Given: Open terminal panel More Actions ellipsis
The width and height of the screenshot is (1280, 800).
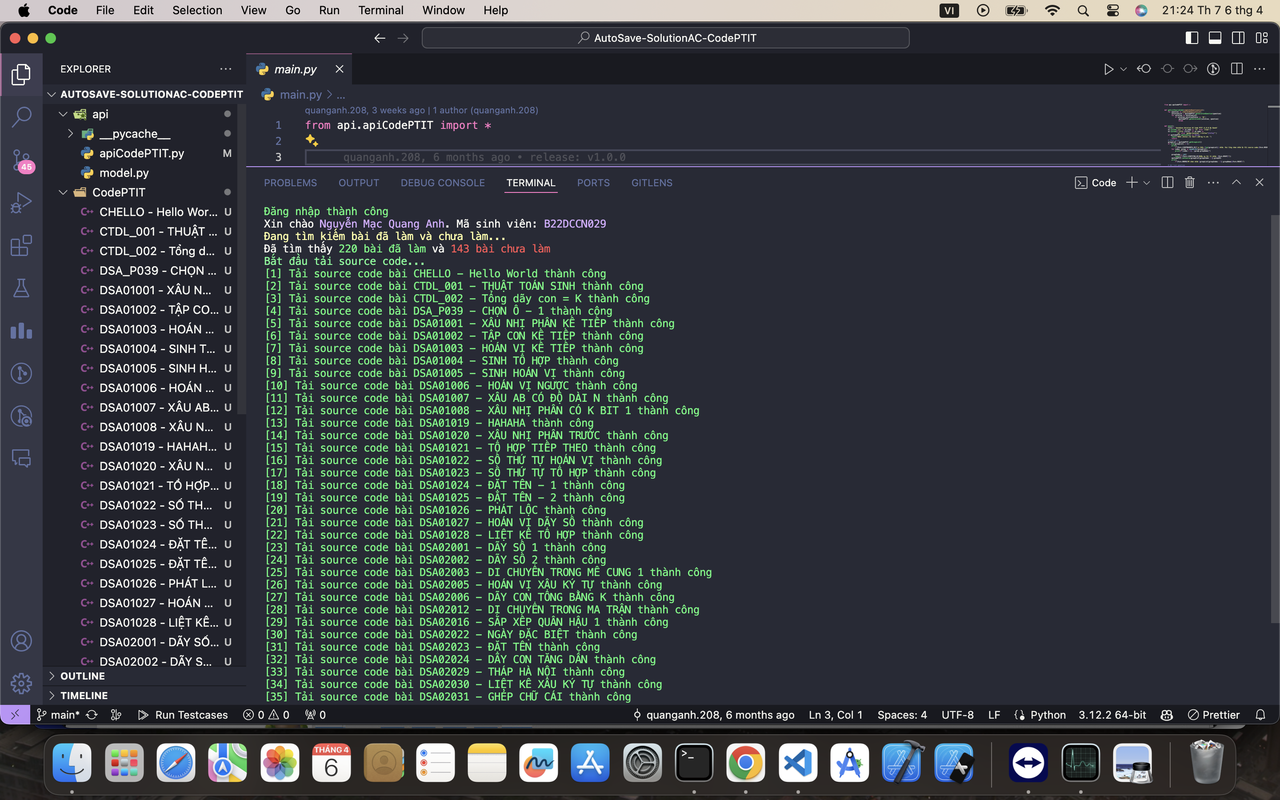Looking at the screenshot, I should (x=1213, y=182).
